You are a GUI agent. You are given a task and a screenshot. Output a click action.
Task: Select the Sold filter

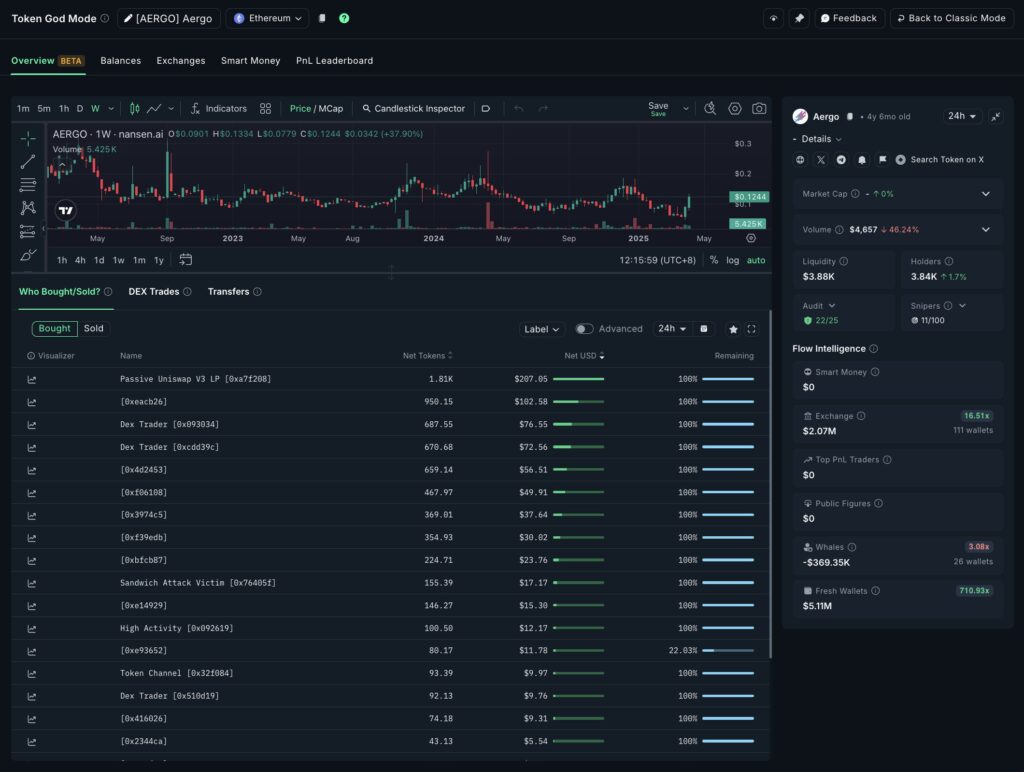pyautogui.click(x=93, y=329)
